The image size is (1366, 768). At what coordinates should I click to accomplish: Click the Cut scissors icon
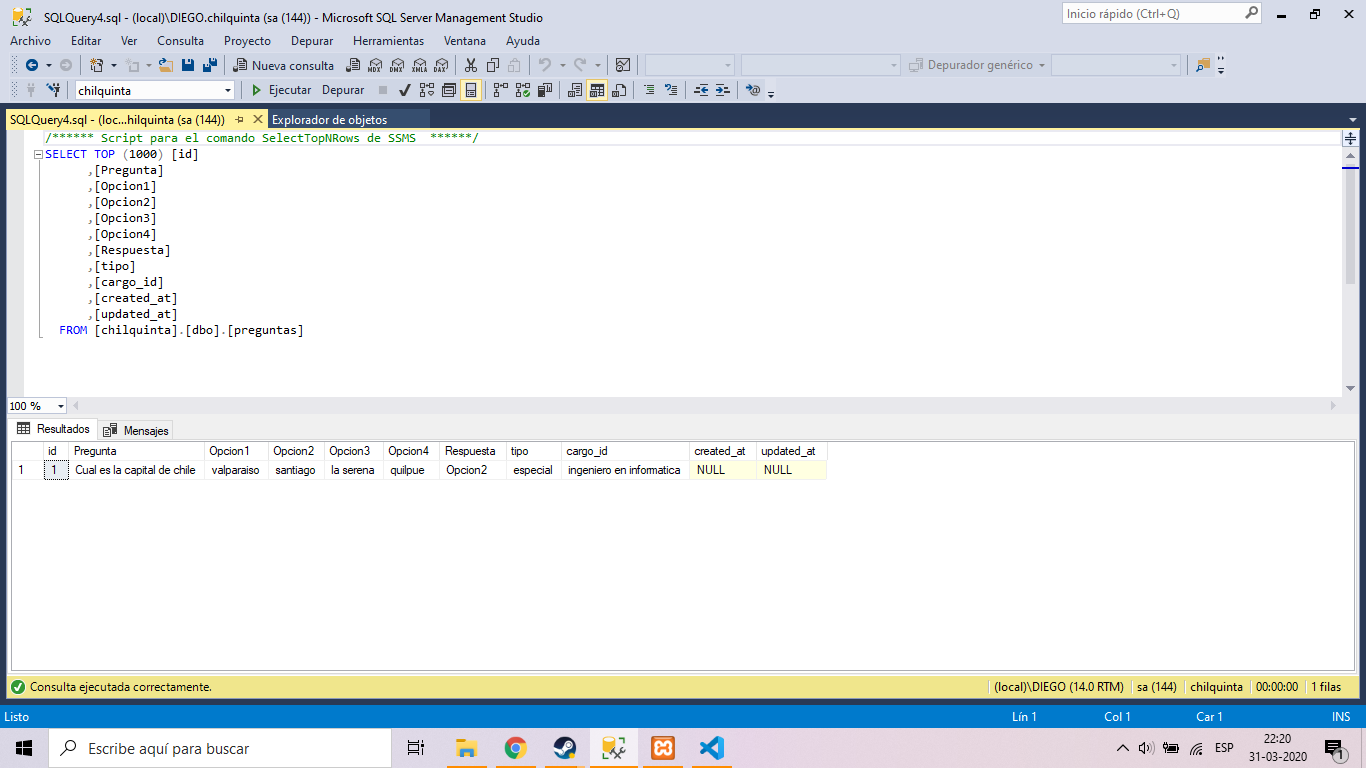tap(470, 65)
